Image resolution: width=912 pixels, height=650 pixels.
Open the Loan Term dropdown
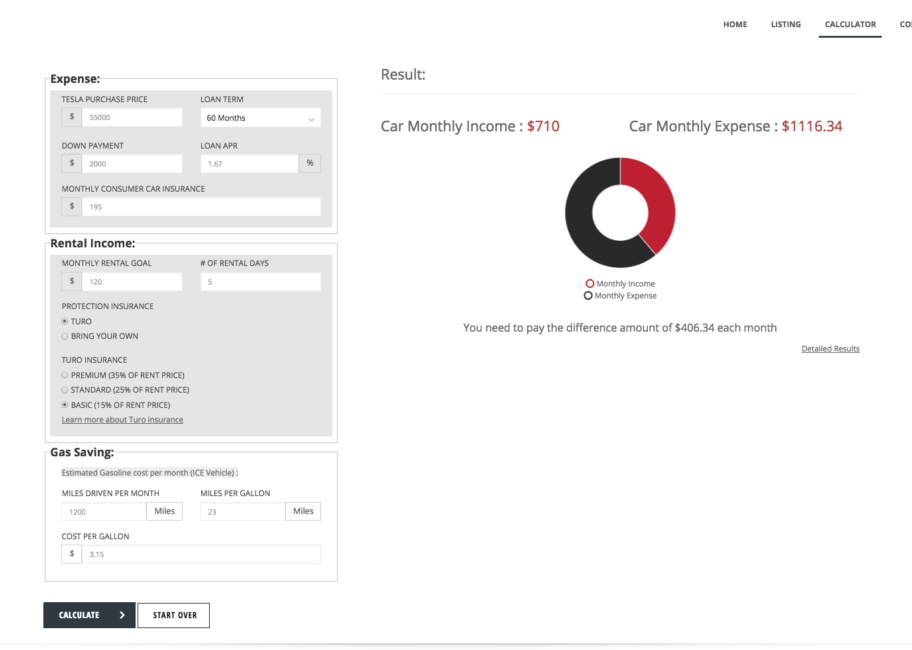pos(260,117)
